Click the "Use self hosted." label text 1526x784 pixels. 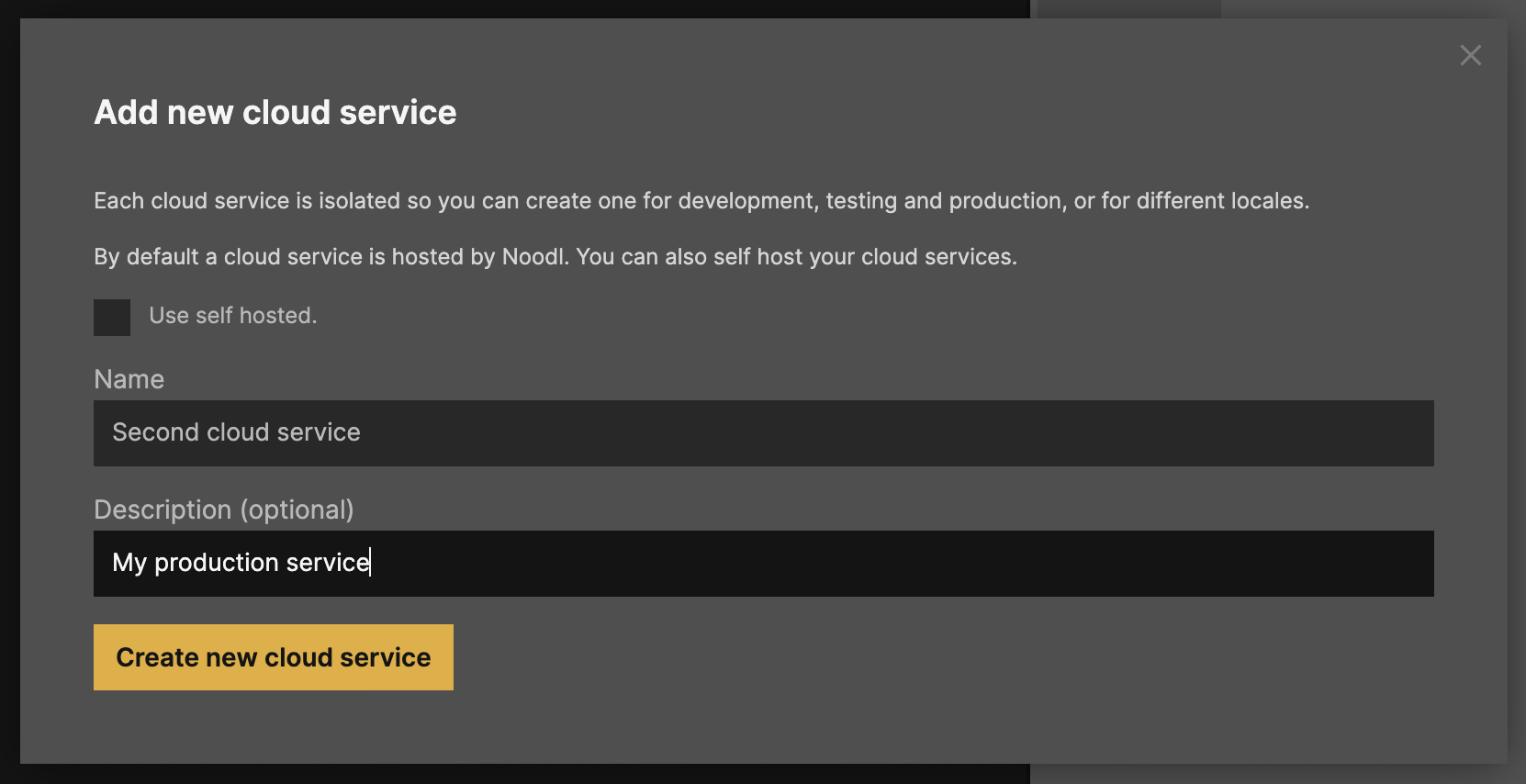pyautogui.click(x=232, y=316)
